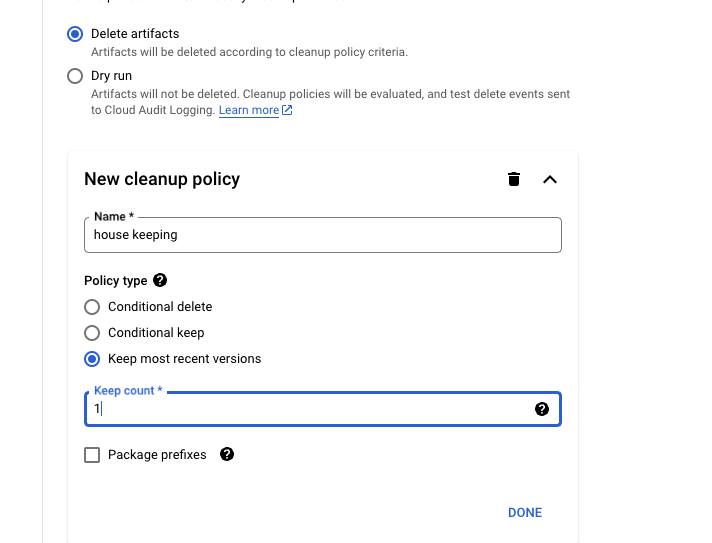Collapse the New cleanup policy panel
This screenshot has height=543, width=712.
550,179
